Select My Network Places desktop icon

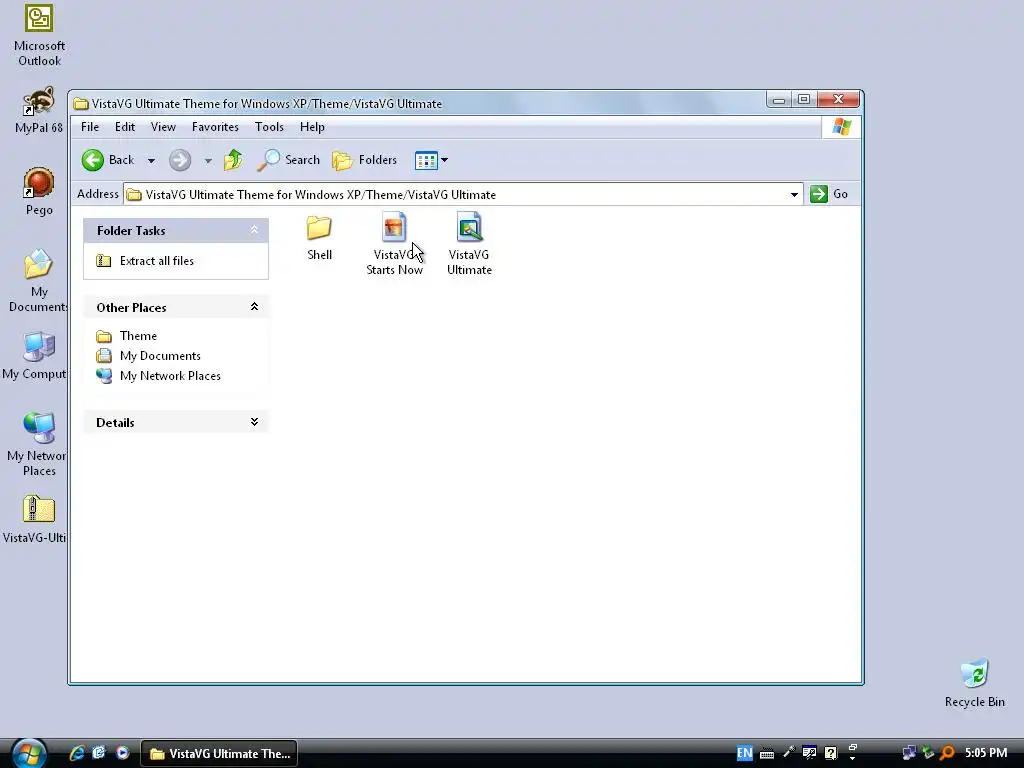(38, 444)
